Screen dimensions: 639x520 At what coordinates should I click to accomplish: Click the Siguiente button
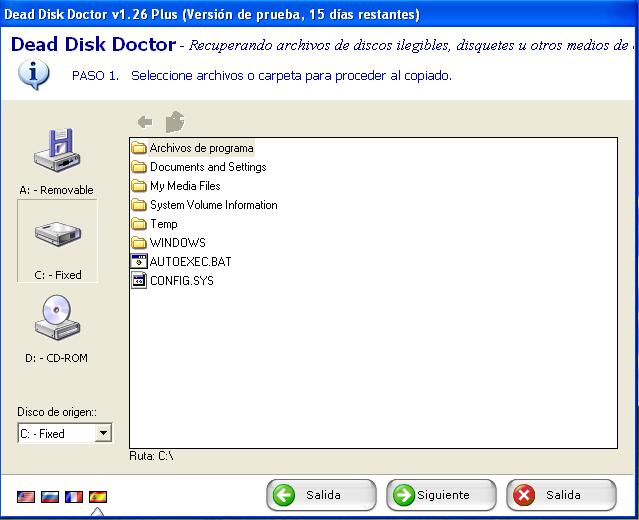click(x=441, y=495)
